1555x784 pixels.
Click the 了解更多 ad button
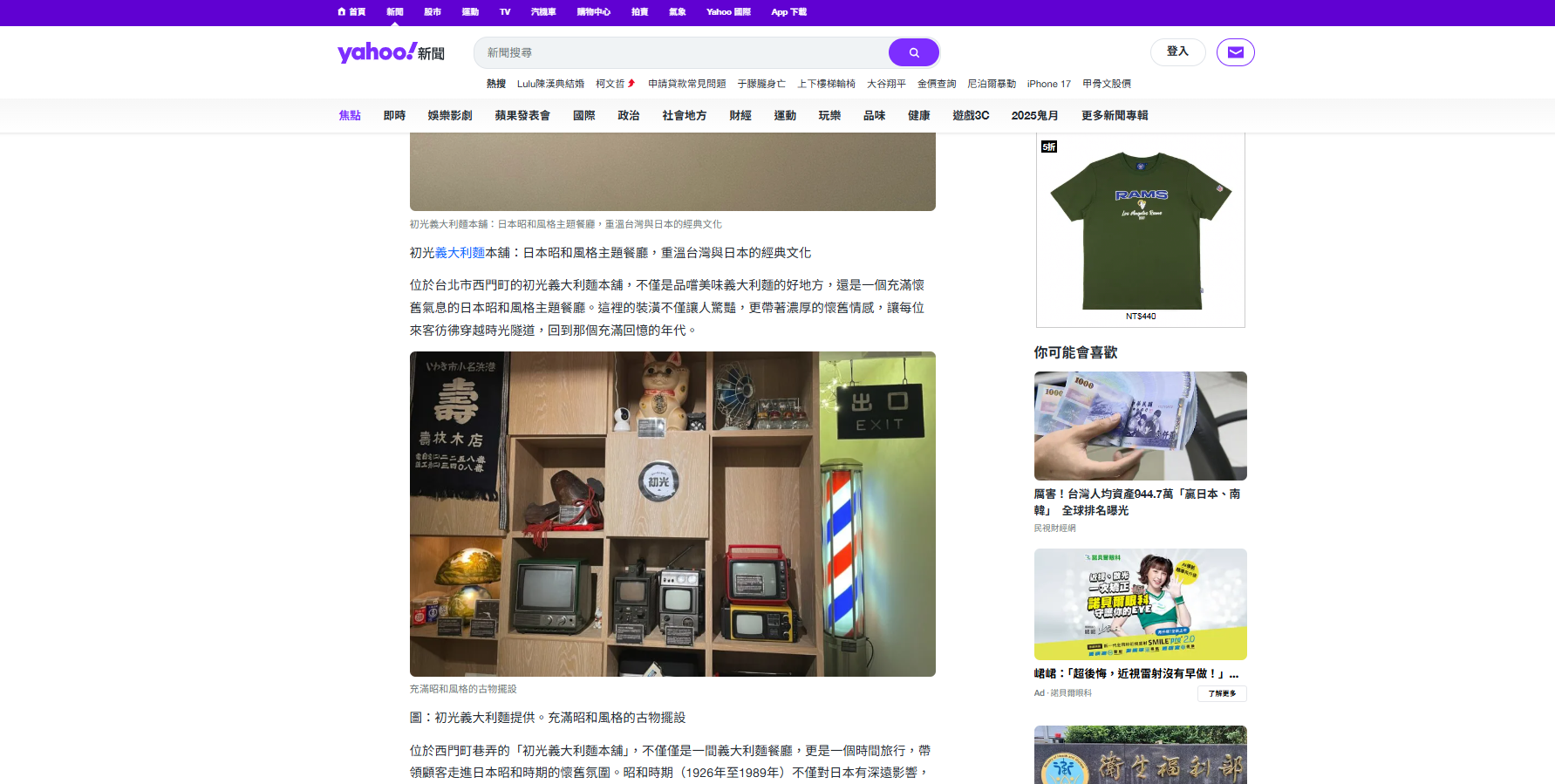[1221, 693]
